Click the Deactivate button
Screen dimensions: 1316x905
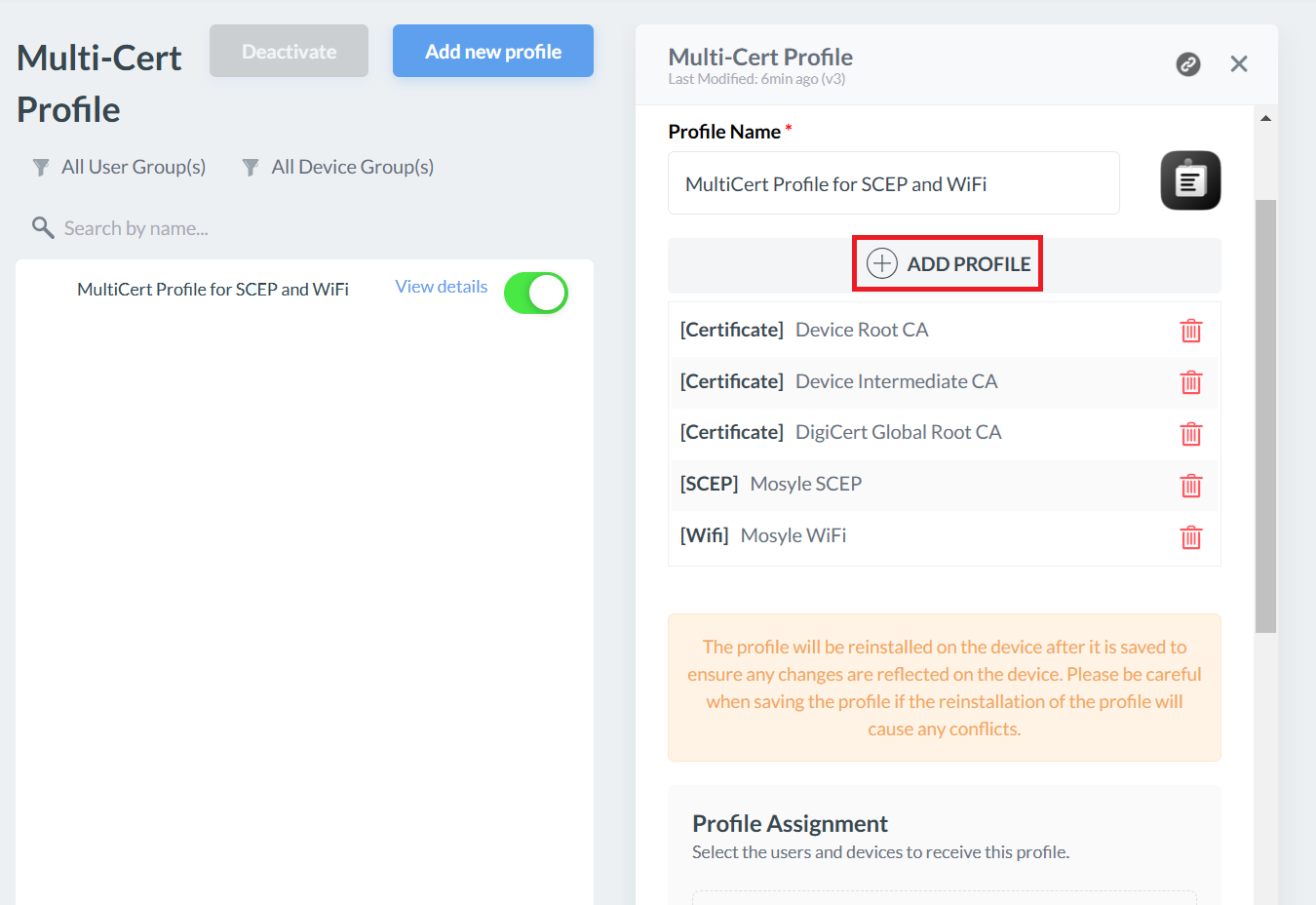(289, 51)
